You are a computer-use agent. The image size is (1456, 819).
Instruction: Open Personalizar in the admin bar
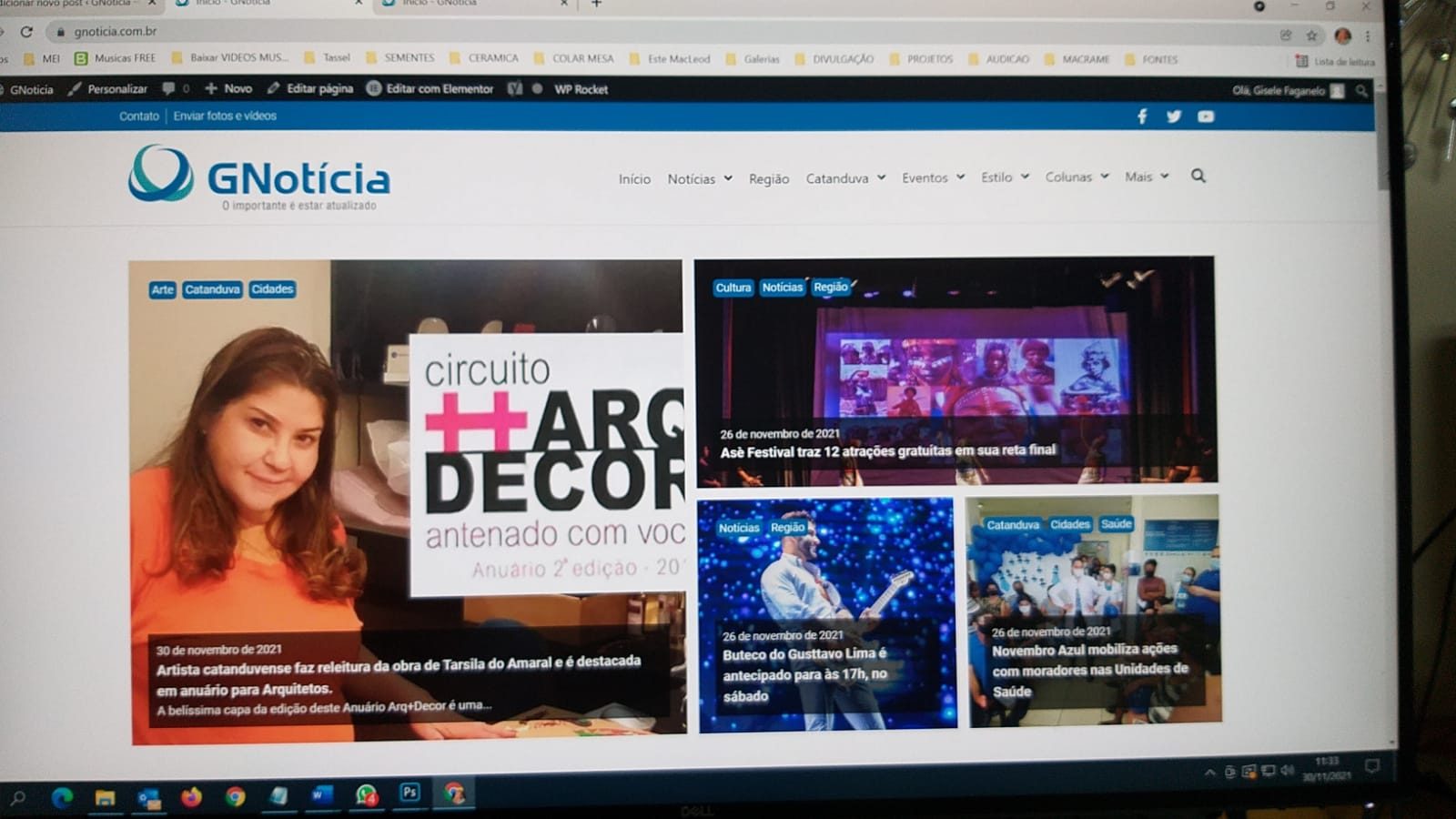pyautogui.click(x=107, y=89)
